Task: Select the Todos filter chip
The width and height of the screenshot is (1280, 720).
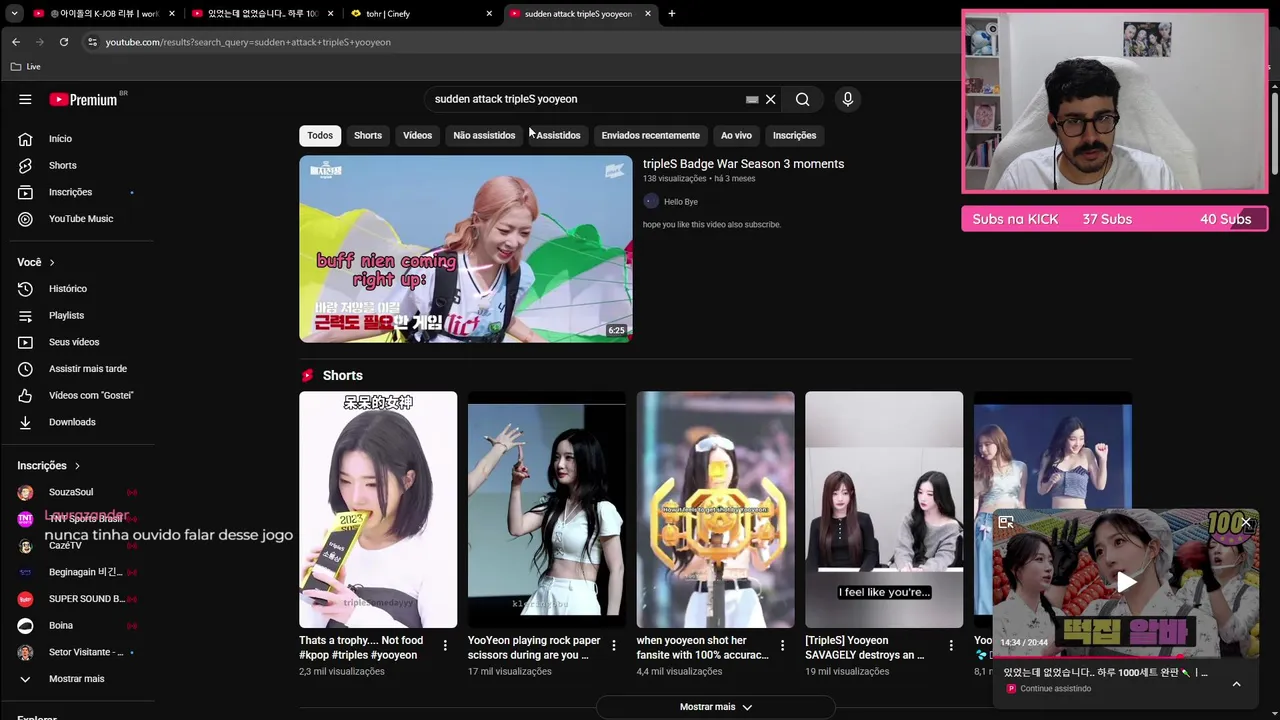Action: [x=320, y=135]
